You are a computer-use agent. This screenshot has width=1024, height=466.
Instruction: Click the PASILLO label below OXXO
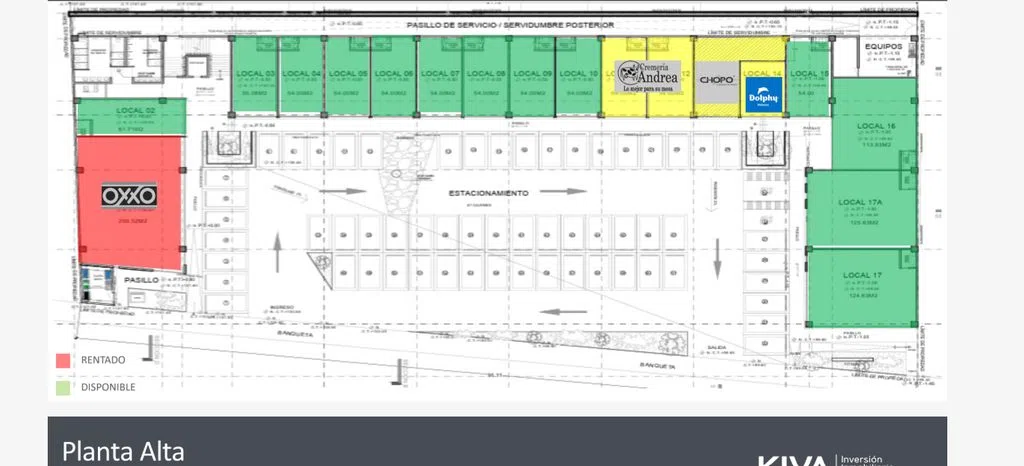[x=141, y=279]
